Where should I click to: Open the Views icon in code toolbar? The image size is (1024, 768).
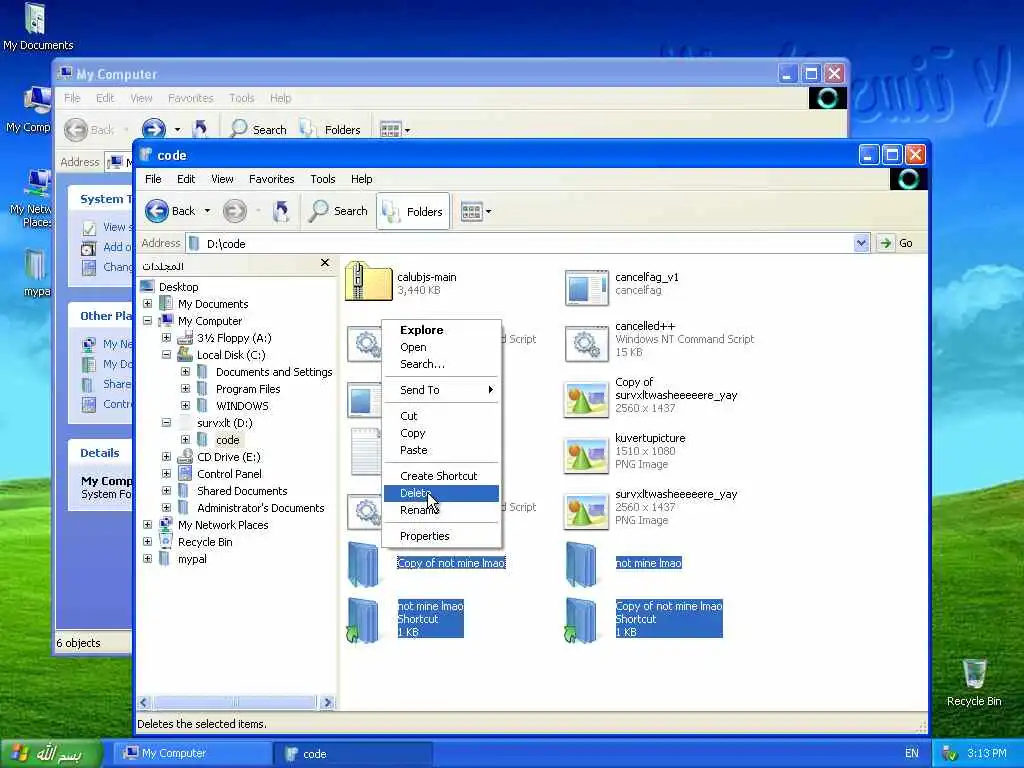(x=471, y=212)
